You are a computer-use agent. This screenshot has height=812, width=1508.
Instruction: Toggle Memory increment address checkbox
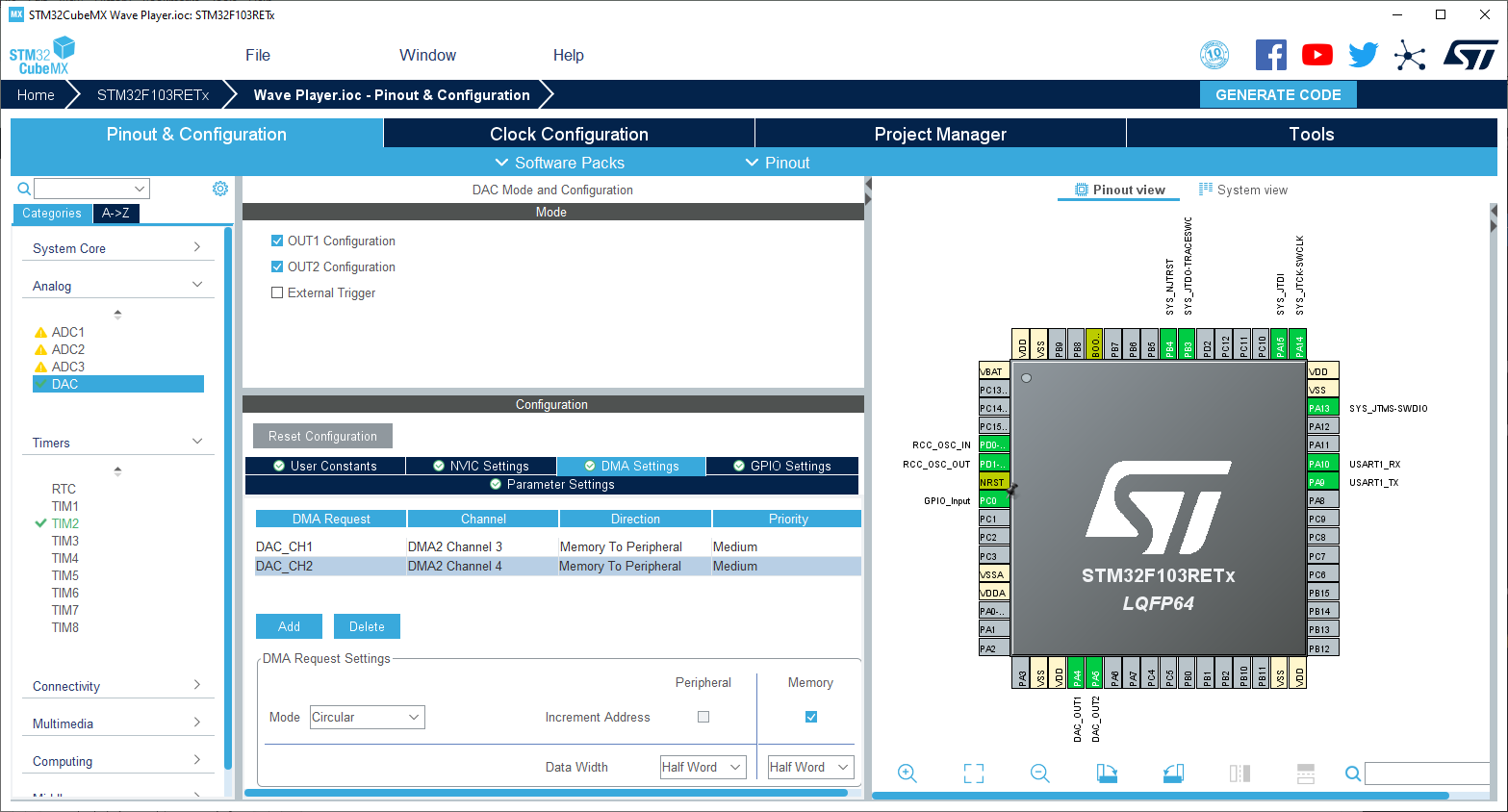point(811,717)
